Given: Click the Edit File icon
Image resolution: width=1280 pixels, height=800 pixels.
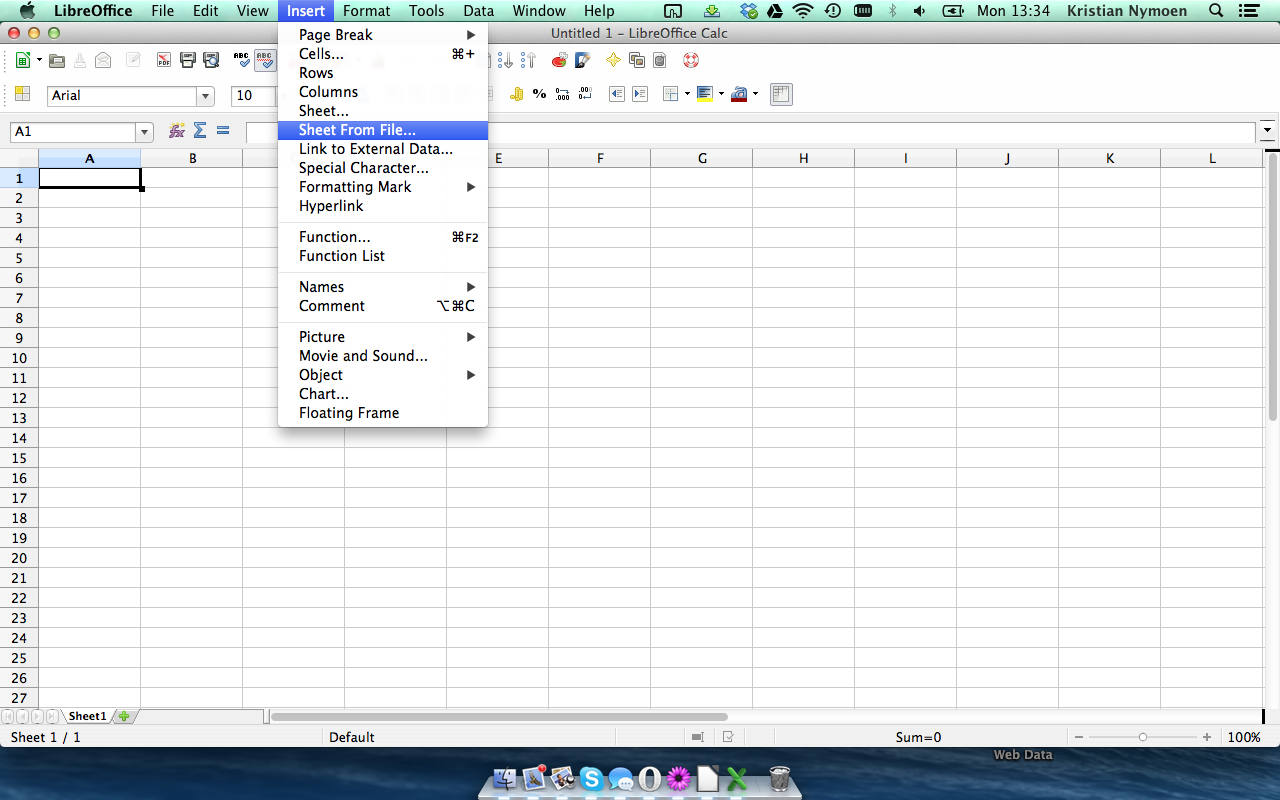Looking at the screenshot, I should click(133, 60).
